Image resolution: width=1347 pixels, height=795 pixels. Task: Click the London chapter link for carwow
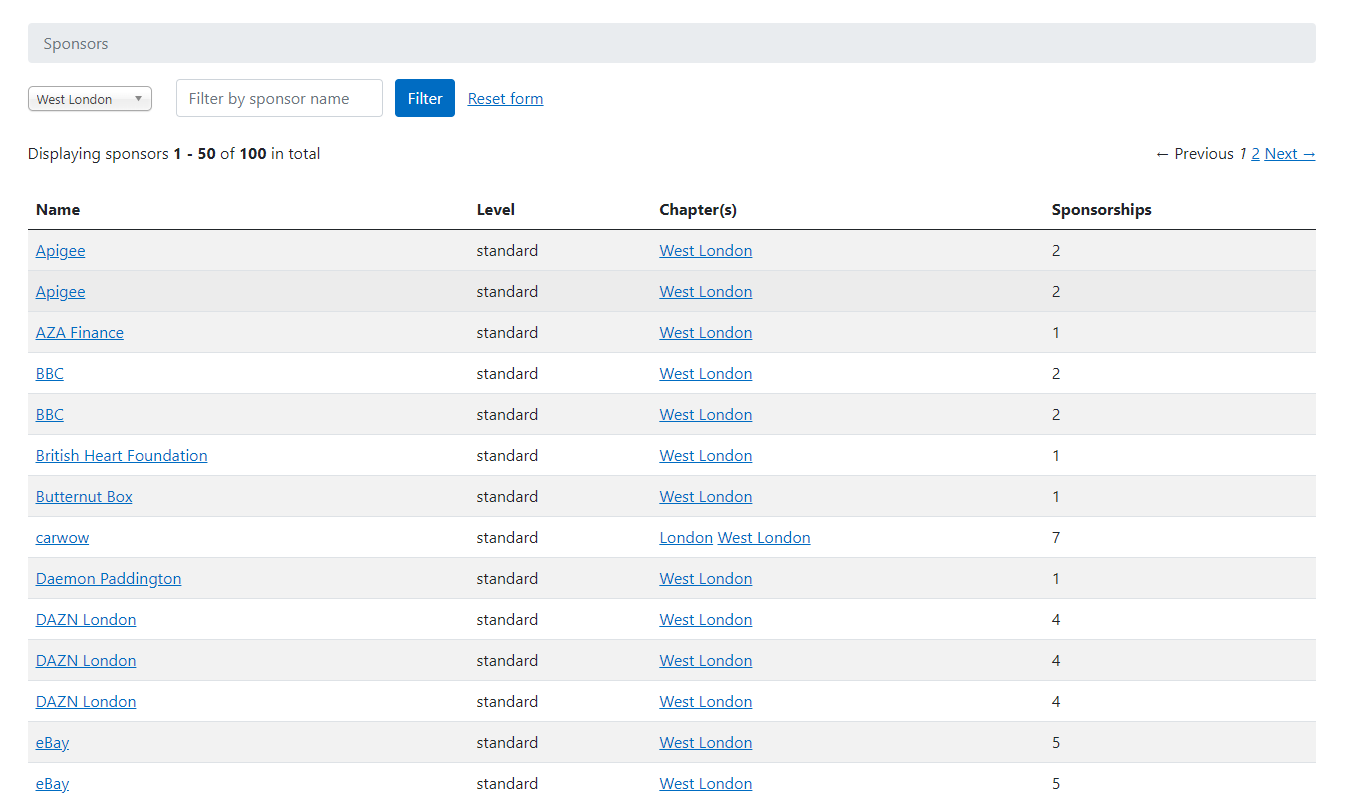click(686, 538)
